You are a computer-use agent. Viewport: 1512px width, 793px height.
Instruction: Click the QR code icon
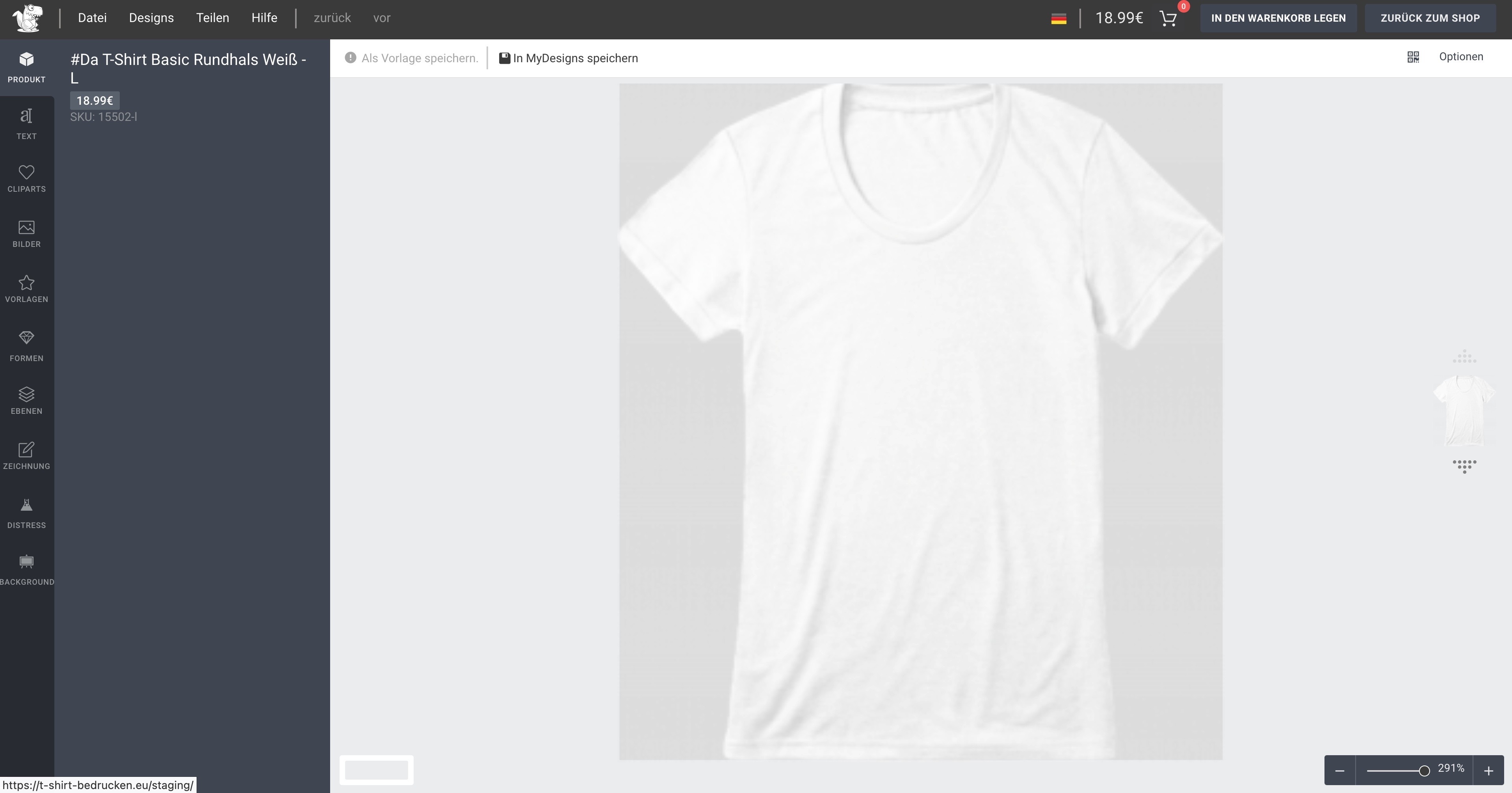[1413, 57]
